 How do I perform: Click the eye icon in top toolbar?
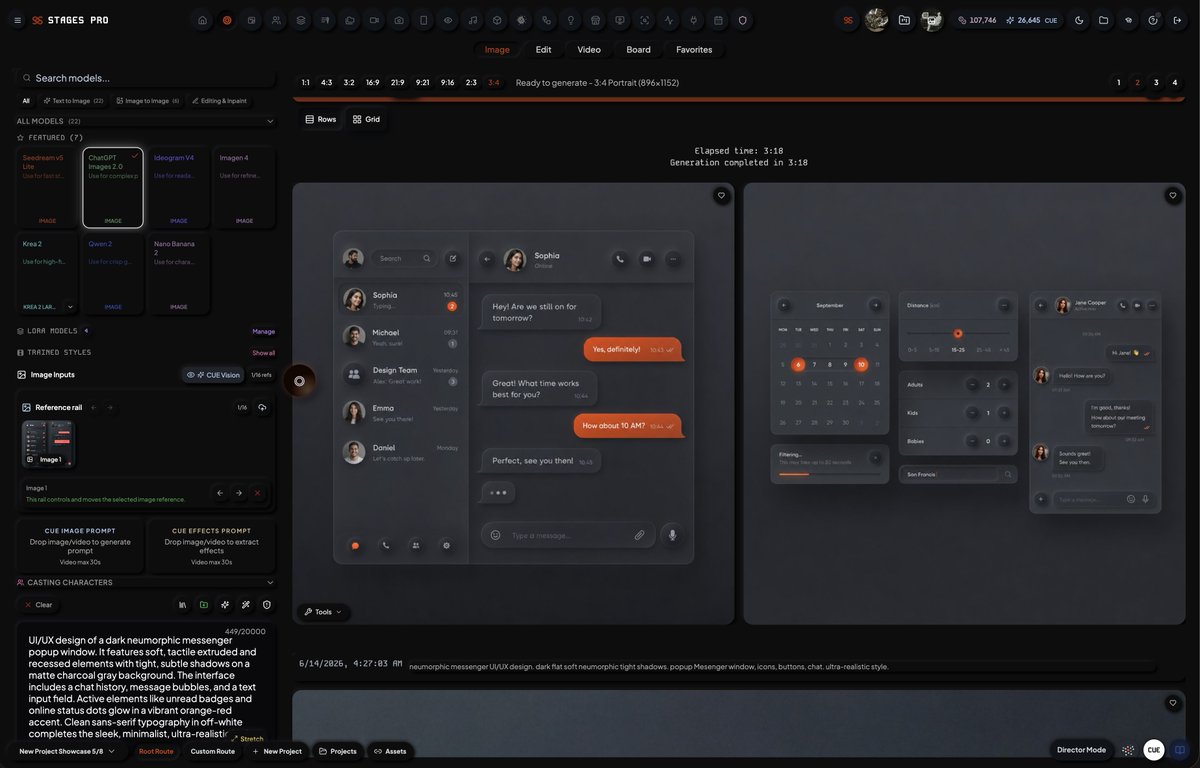[x=448, y=20]
